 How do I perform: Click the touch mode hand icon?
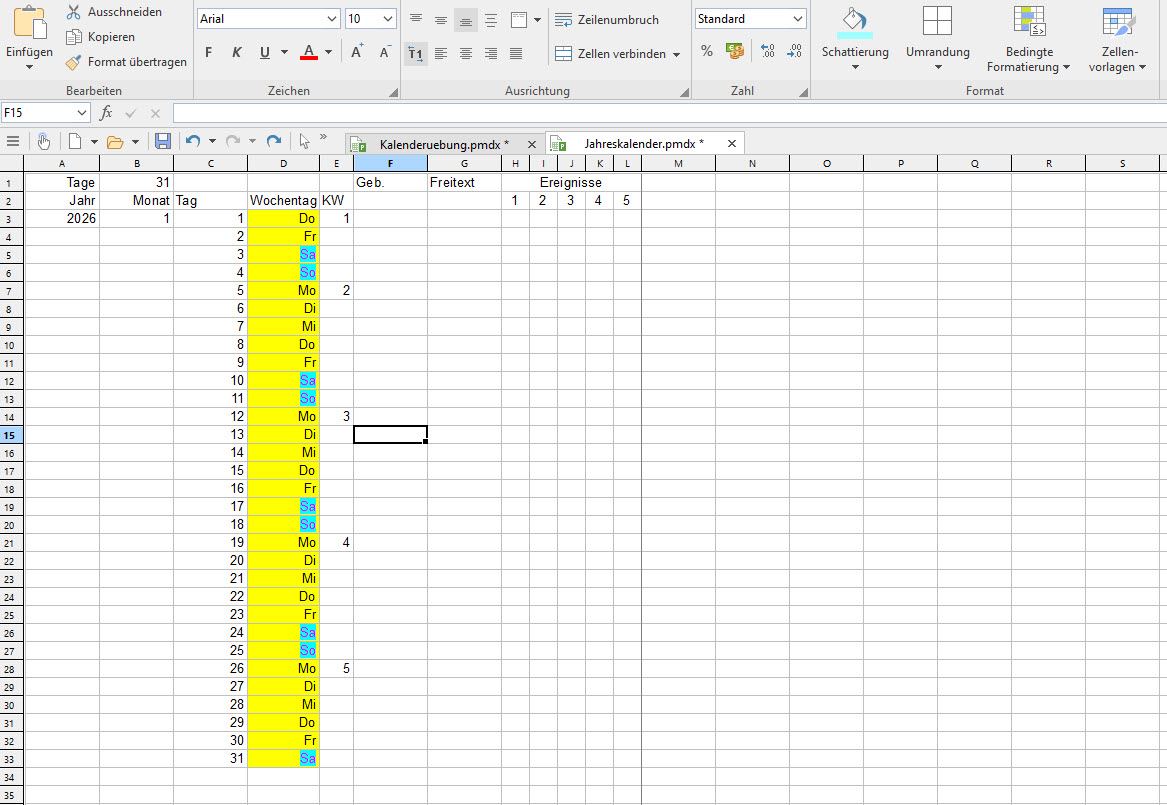pyautogui.click(x=43, y=141)
